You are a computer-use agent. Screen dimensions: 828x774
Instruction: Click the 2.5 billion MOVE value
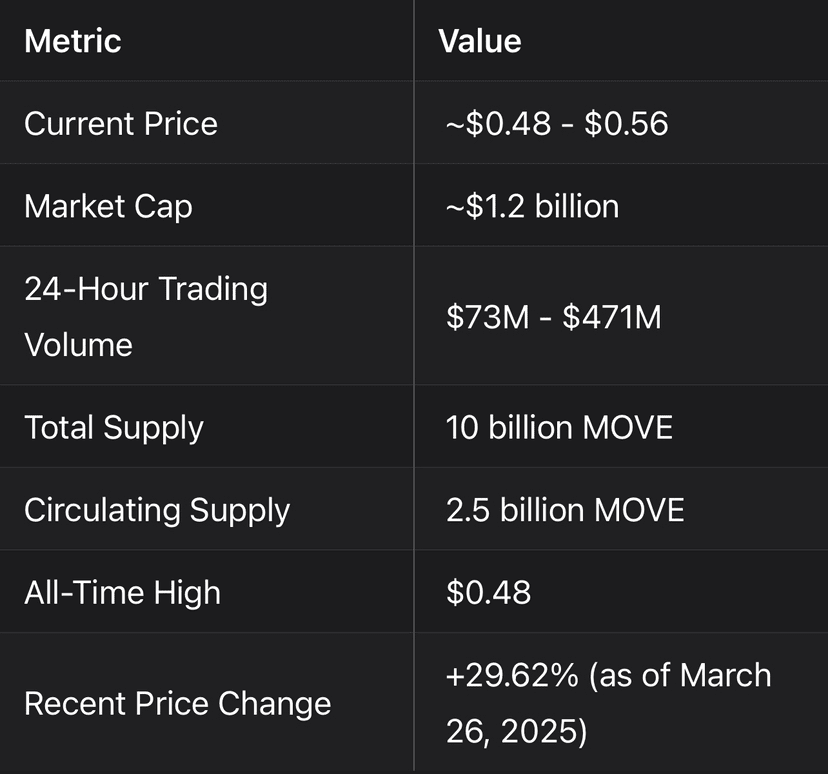click(565, 510)
